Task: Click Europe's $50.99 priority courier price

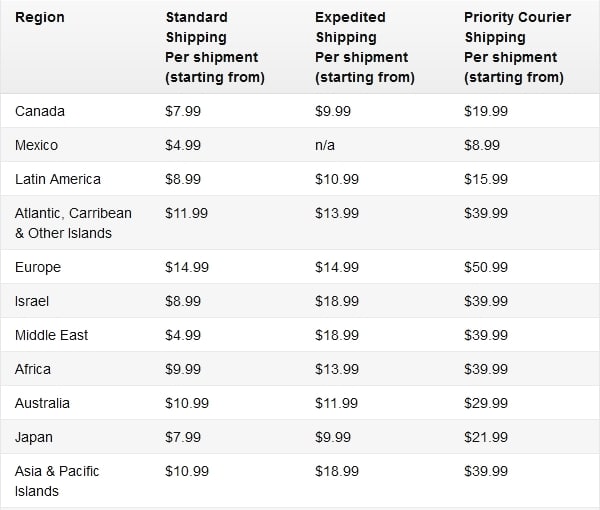Action: [x=486, y=267]
